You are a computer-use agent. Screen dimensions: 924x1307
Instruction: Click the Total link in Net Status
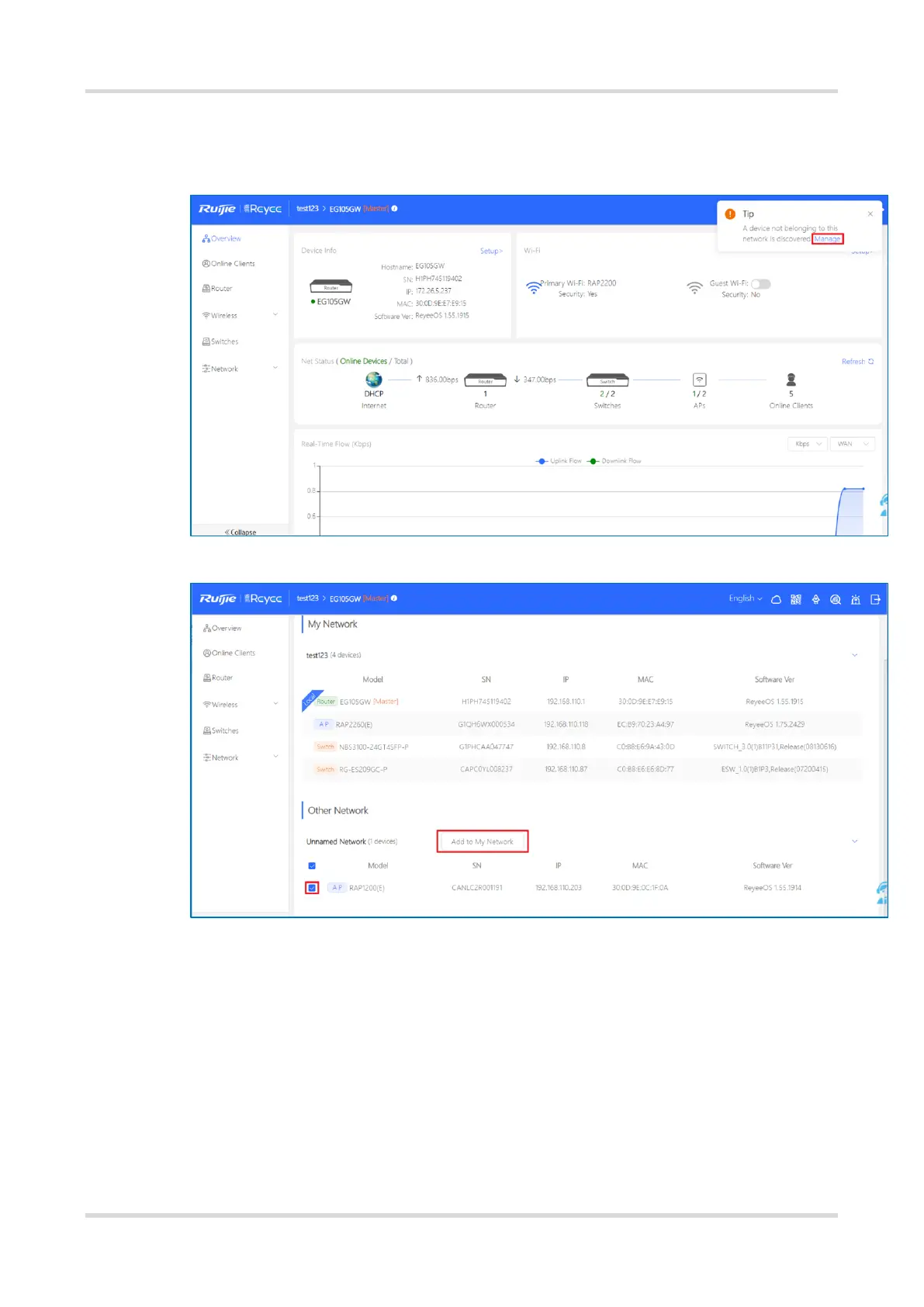click(x=401, y=362)
